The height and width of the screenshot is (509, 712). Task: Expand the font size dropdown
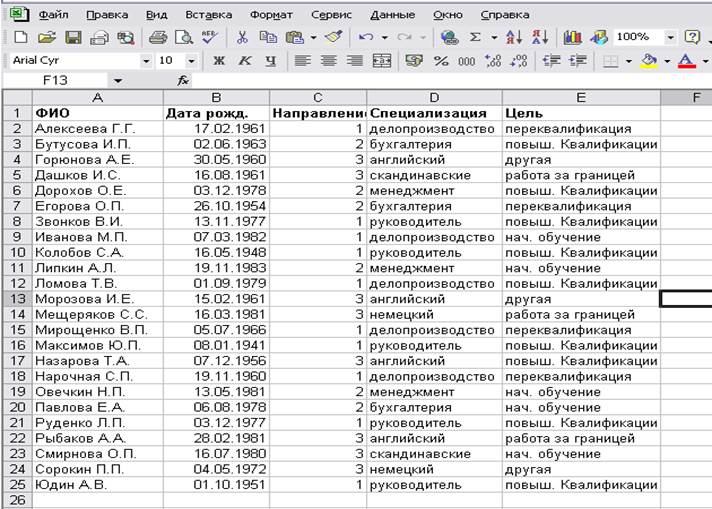coord(196,61)
